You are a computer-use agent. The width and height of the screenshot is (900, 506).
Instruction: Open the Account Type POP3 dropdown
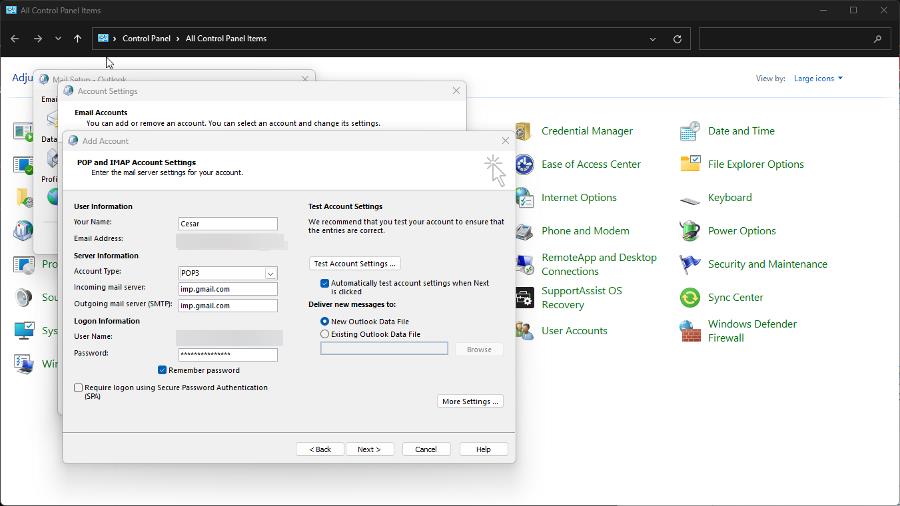pos(270,274)
